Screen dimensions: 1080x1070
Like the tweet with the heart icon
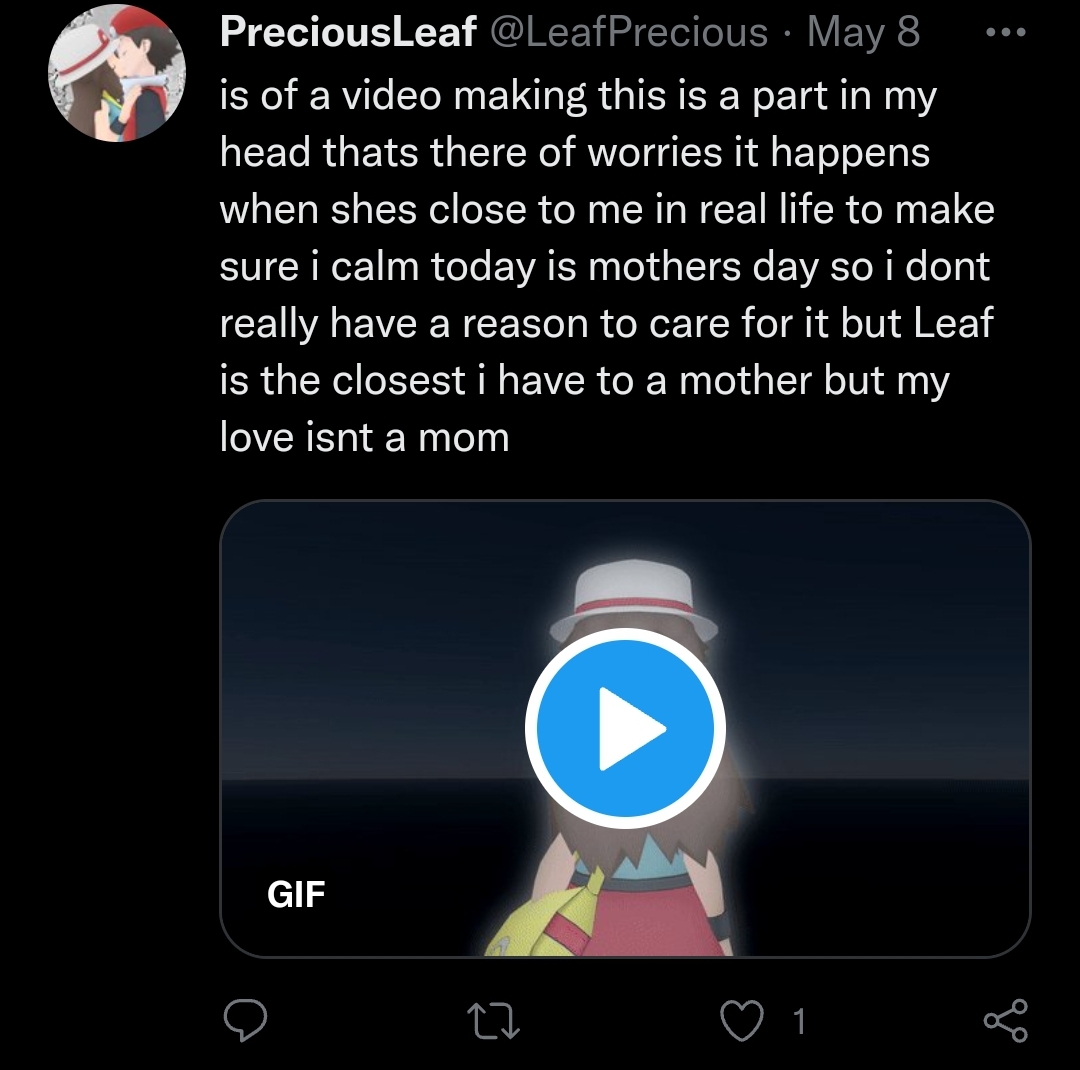tap(741, 1019)
